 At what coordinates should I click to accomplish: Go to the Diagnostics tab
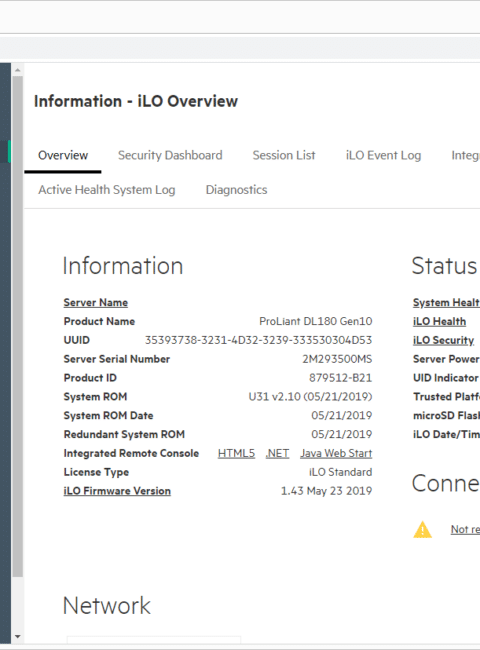[237, 190]
